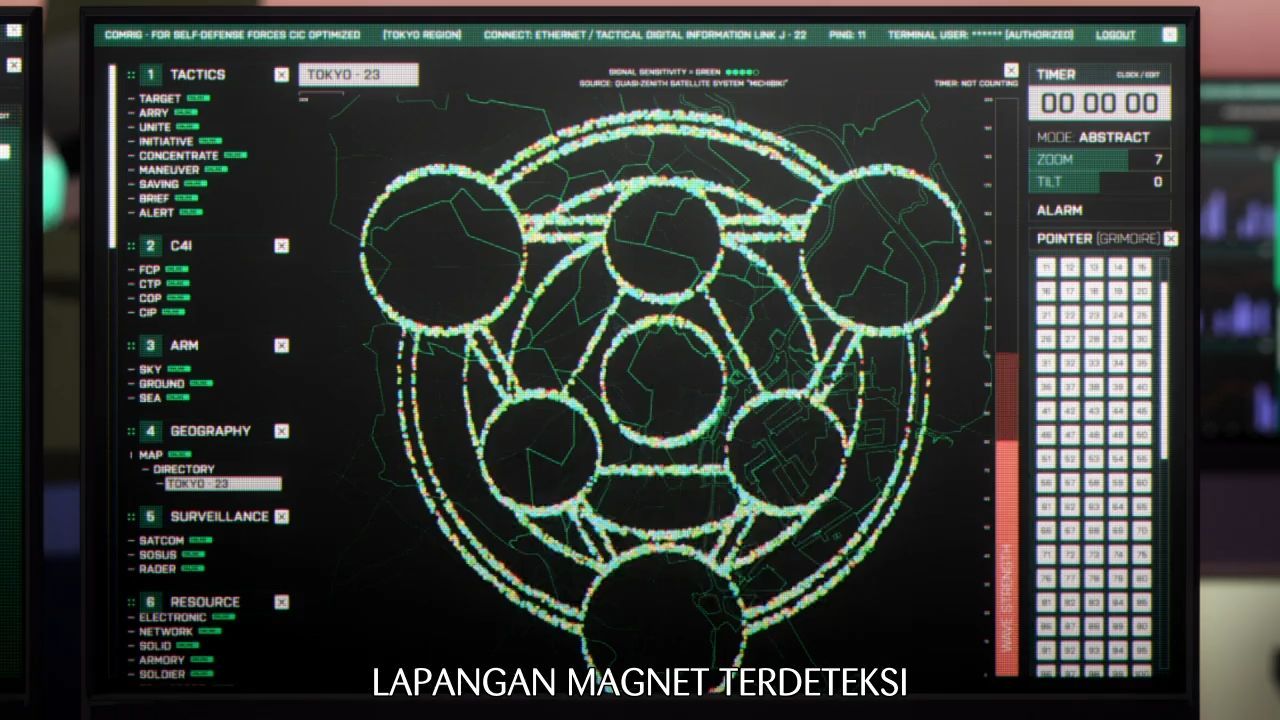1280x720 pixels.
Task: Adjust the TILT level bar
Action: [x=1099, y=182]
